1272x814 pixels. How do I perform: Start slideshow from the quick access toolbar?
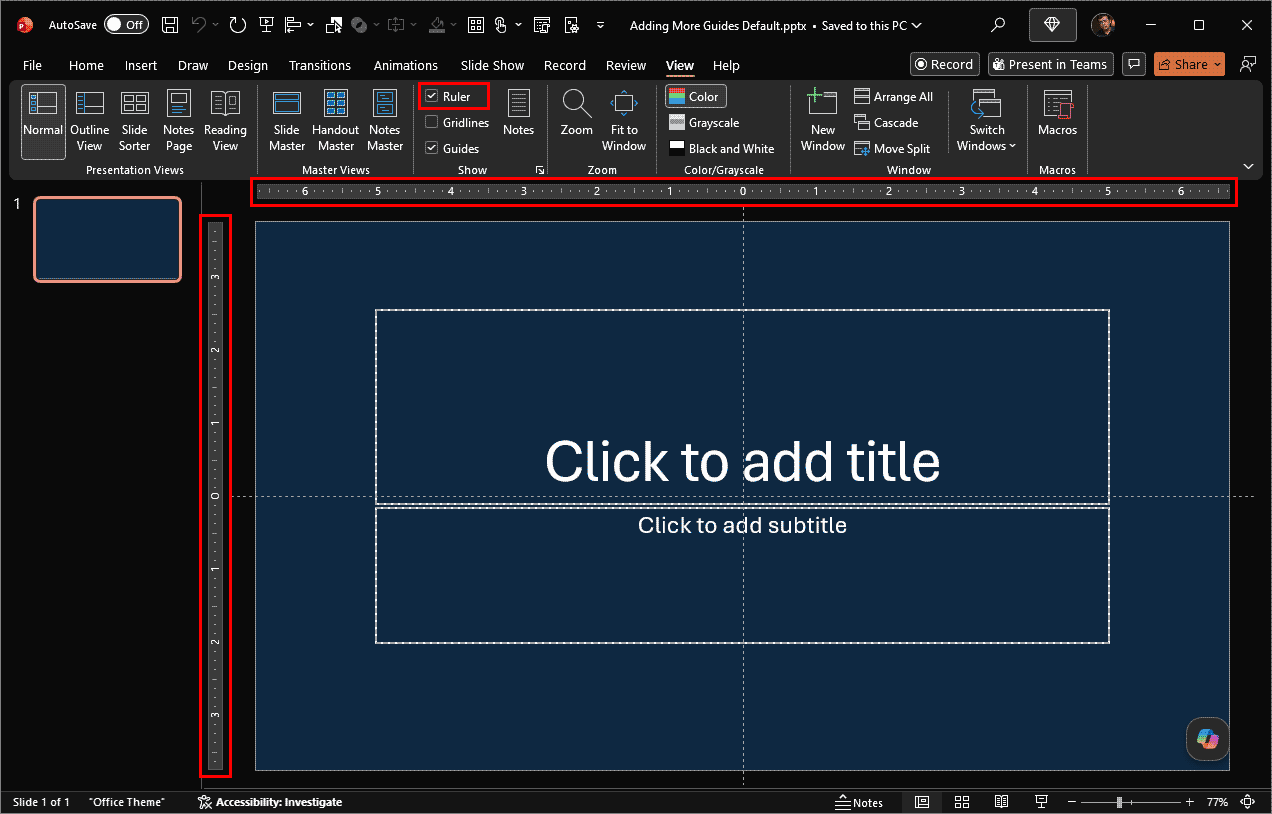[x=266, y=25]
